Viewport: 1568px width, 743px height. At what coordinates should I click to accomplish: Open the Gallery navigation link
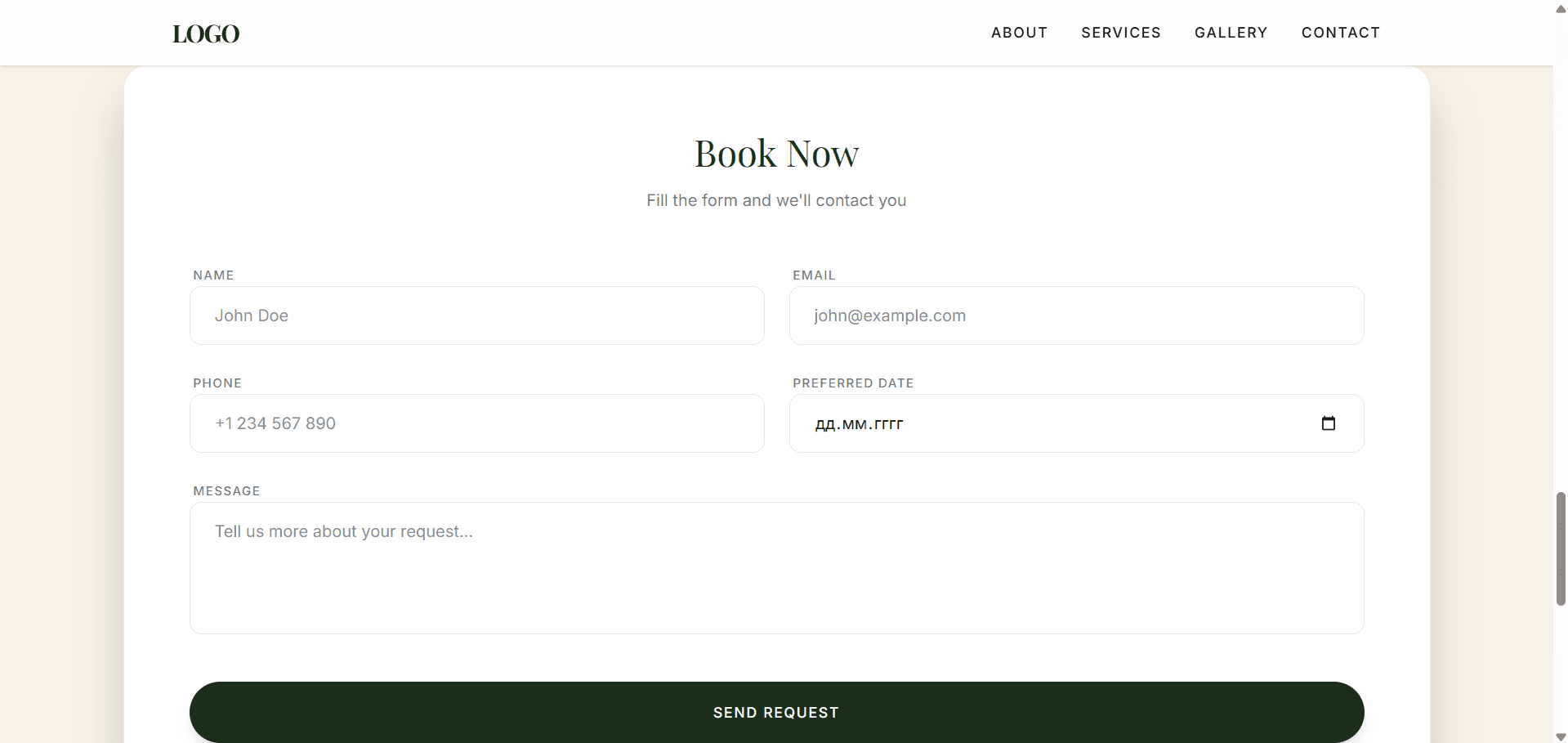[1231, 33]
